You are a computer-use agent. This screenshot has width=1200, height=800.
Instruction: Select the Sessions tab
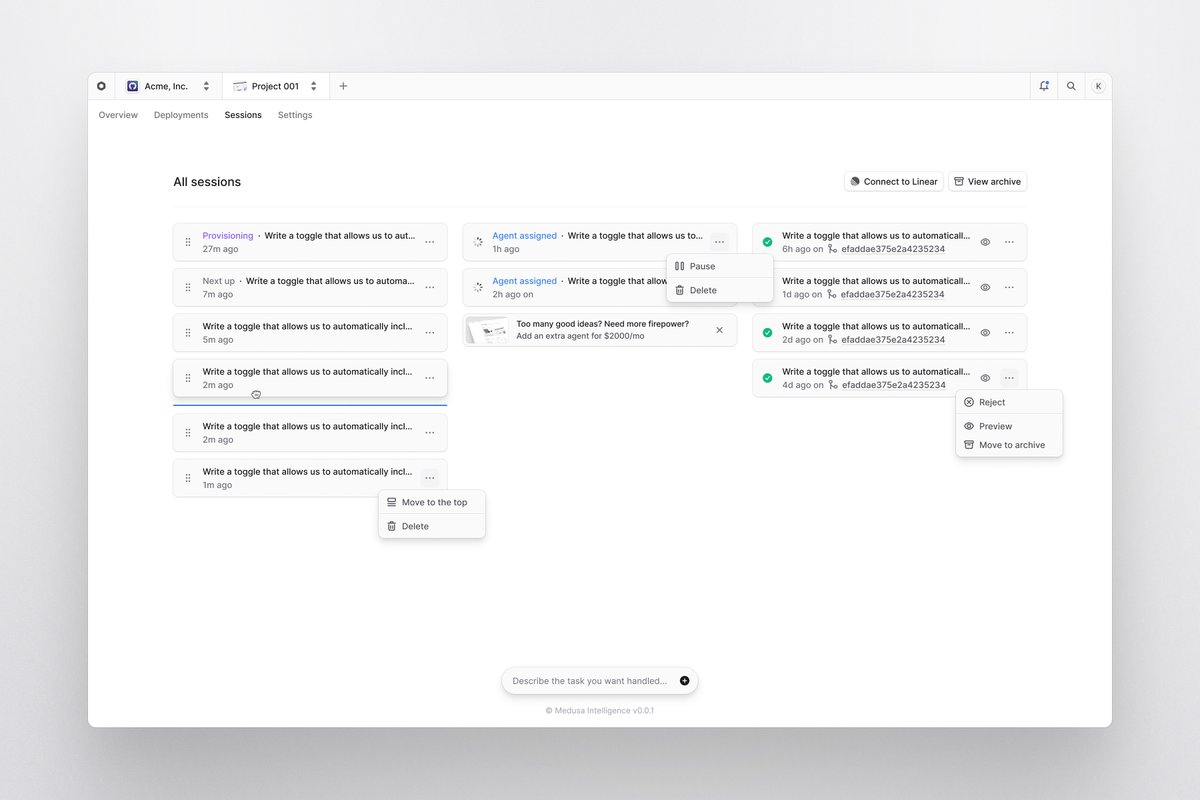click(243, 115)
